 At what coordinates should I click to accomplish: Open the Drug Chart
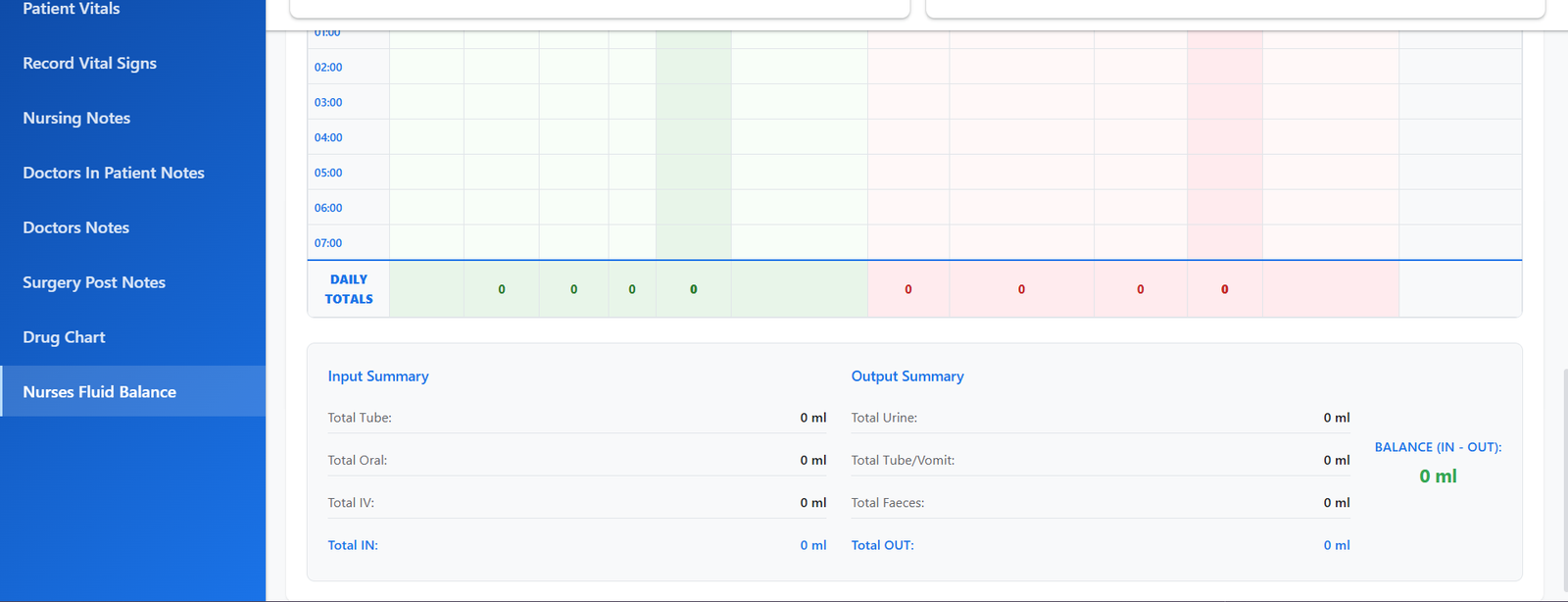[x=64, y=337]
